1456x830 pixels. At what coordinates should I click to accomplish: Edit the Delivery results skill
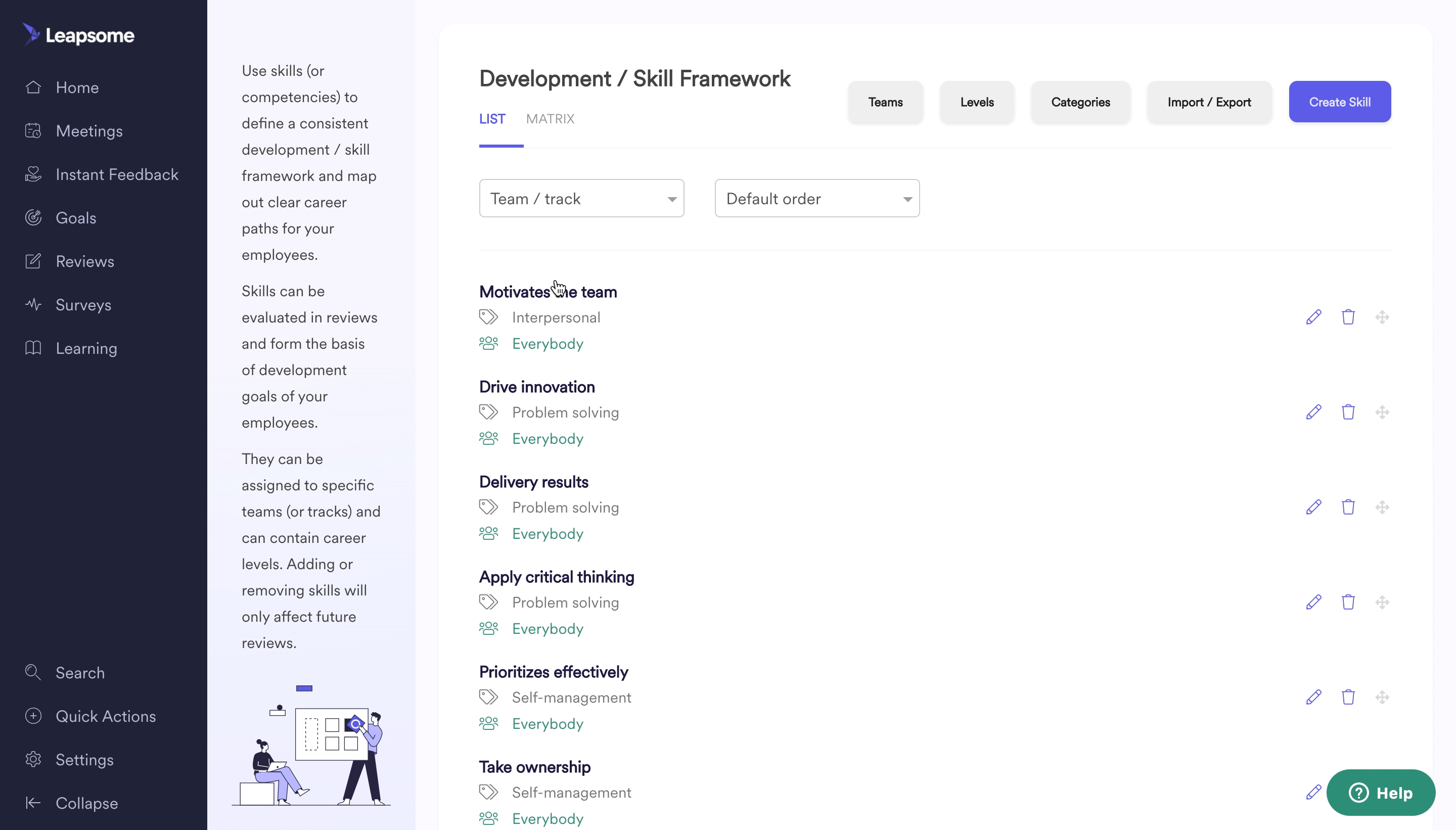[x=1313, y=507]
